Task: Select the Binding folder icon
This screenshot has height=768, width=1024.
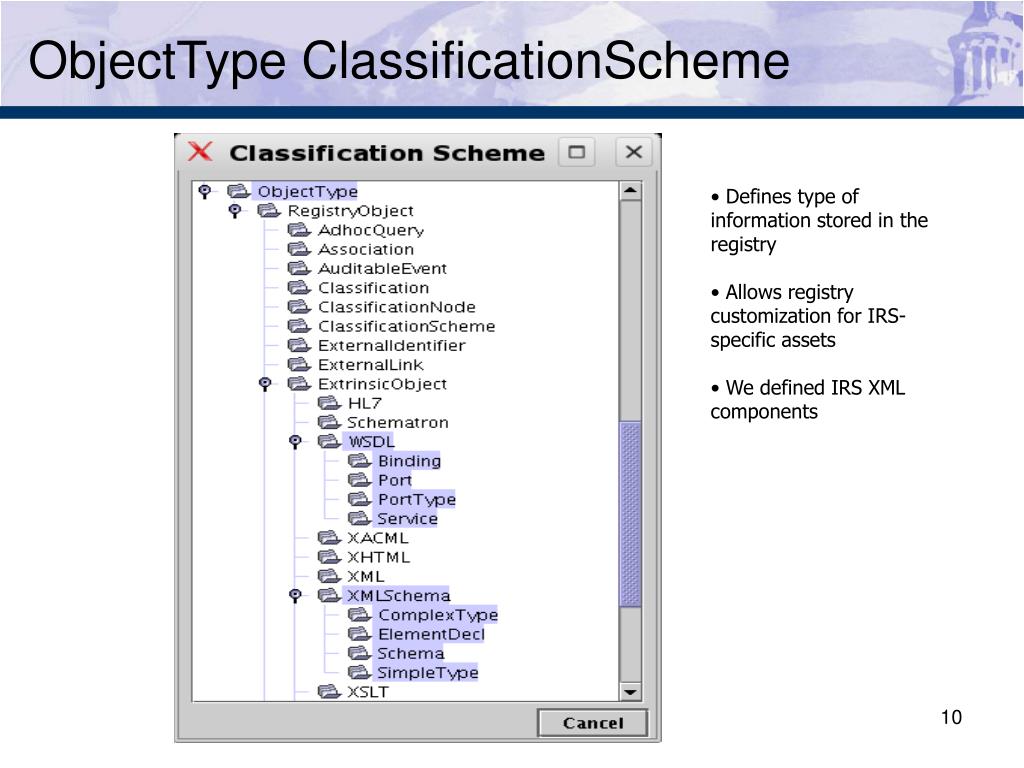Action: tap(359, 461)
